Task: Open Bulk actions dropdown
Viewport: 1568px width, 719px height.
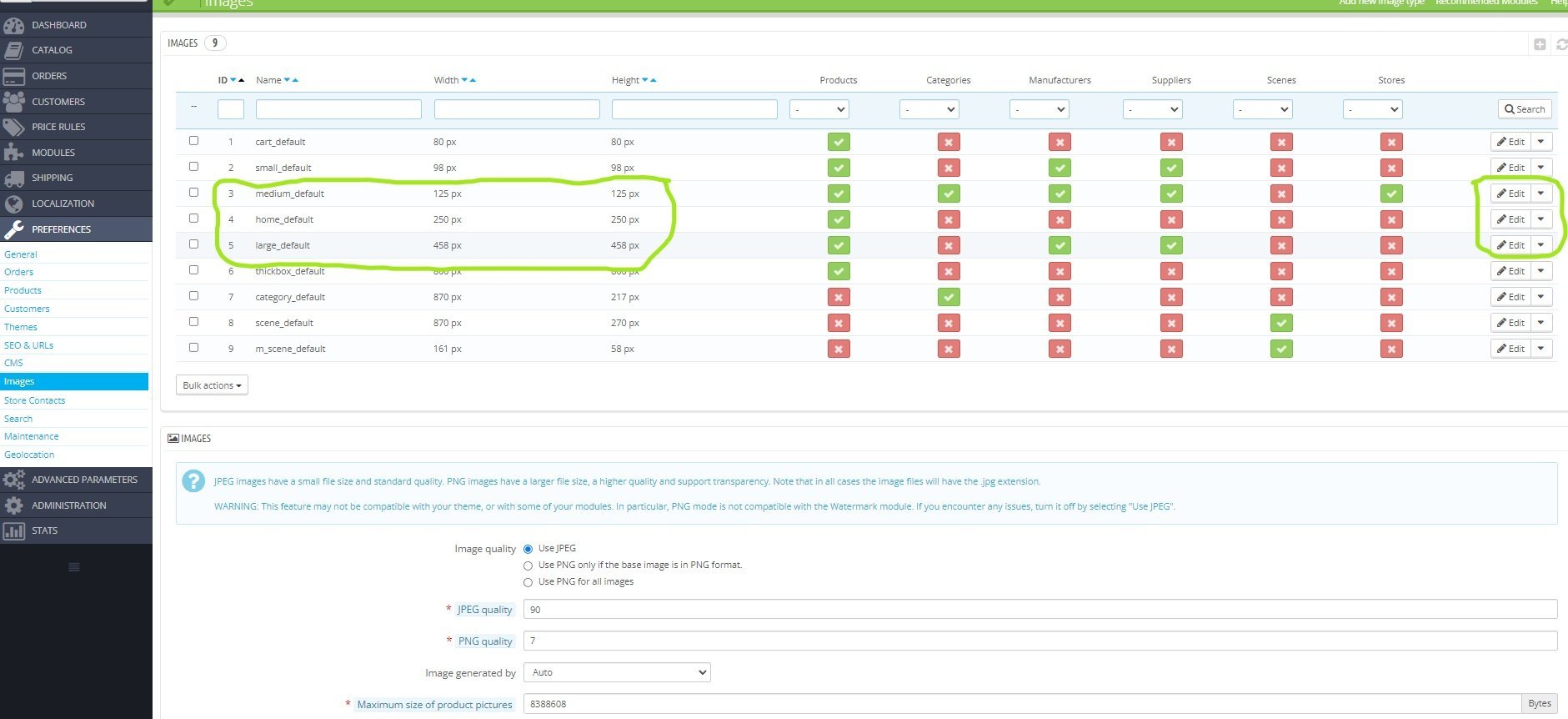Action: 212,385
